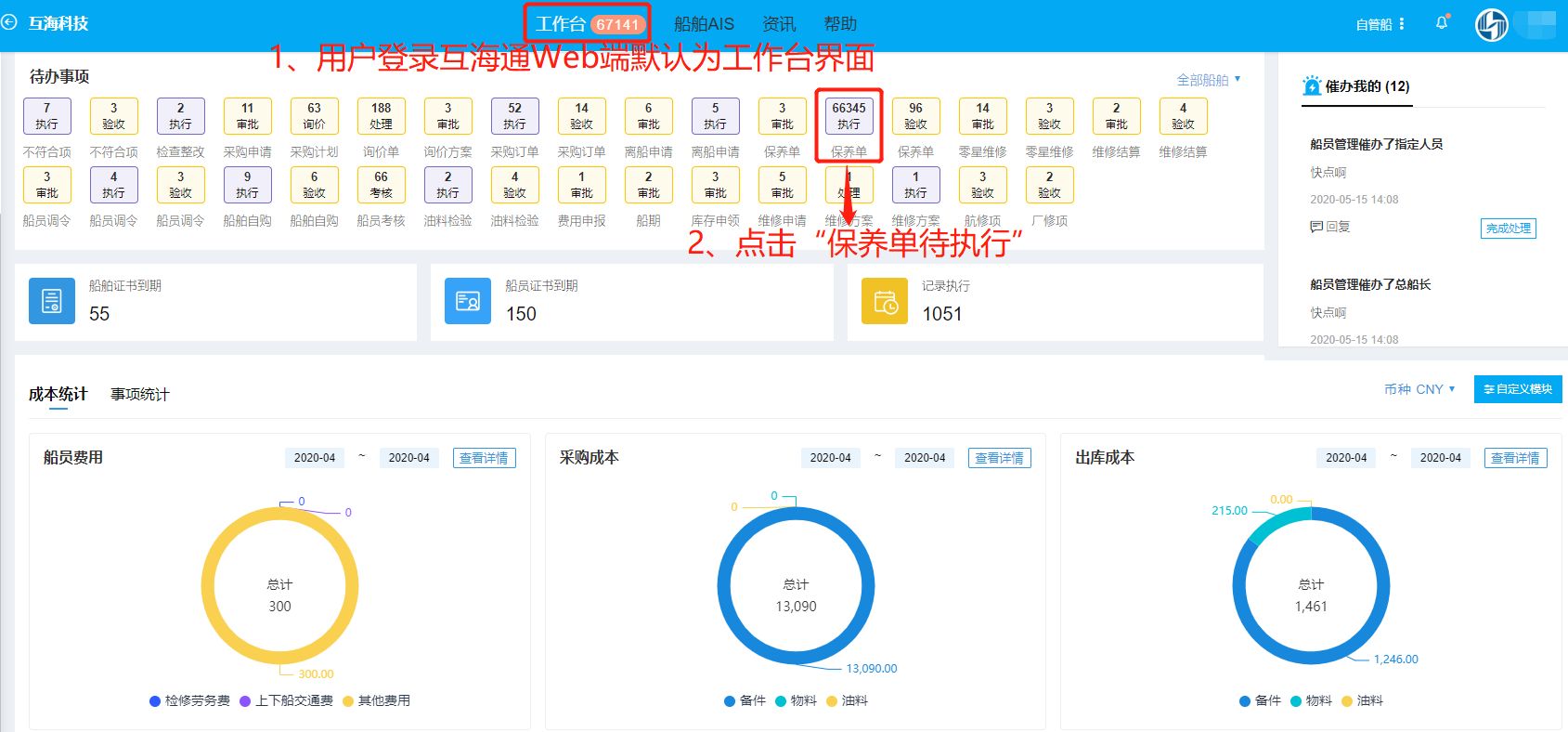Viewport: 1568px width, 732px height.
Task: Open the 1 审批 费用申报 tile
Action: [582, 185]
